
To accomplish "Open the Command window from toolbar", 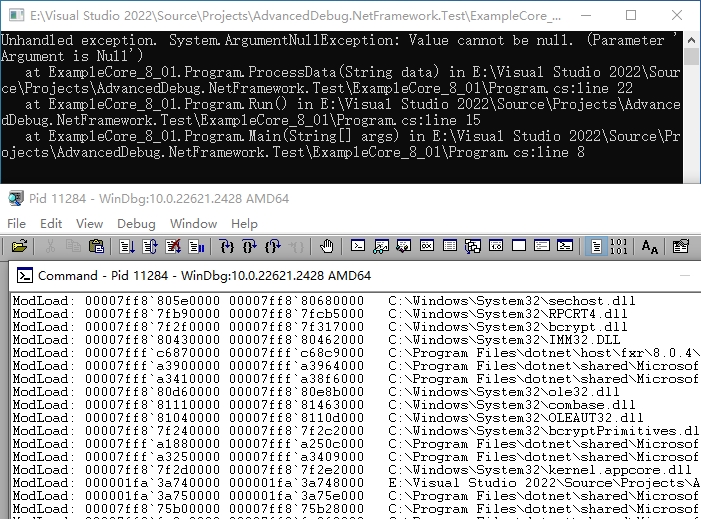I will [x=358, y=246].
